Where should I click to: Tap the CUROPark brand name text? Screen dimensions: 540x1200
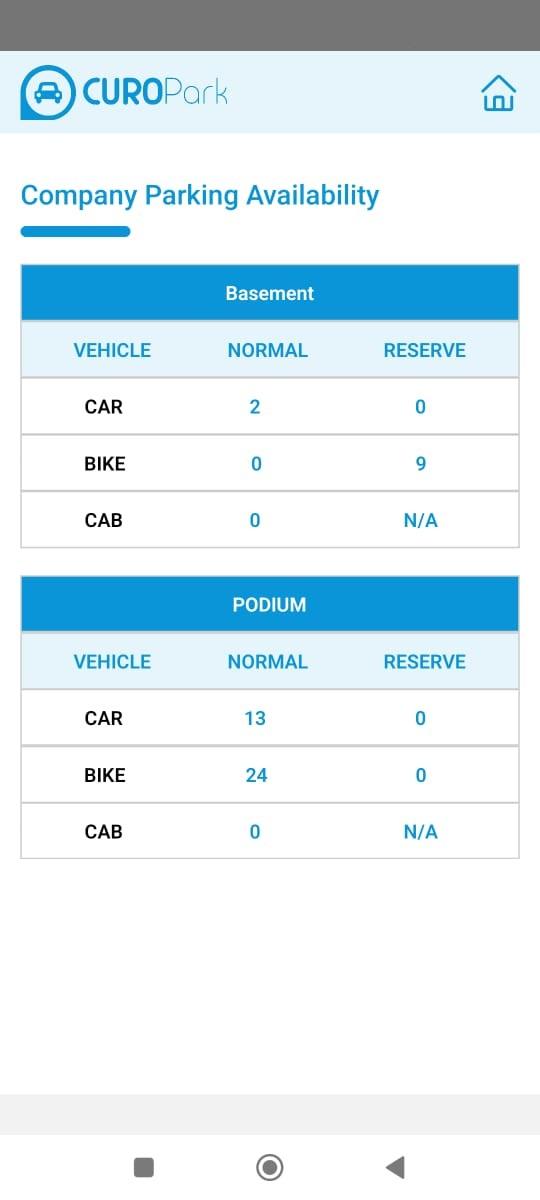[155, 93]
